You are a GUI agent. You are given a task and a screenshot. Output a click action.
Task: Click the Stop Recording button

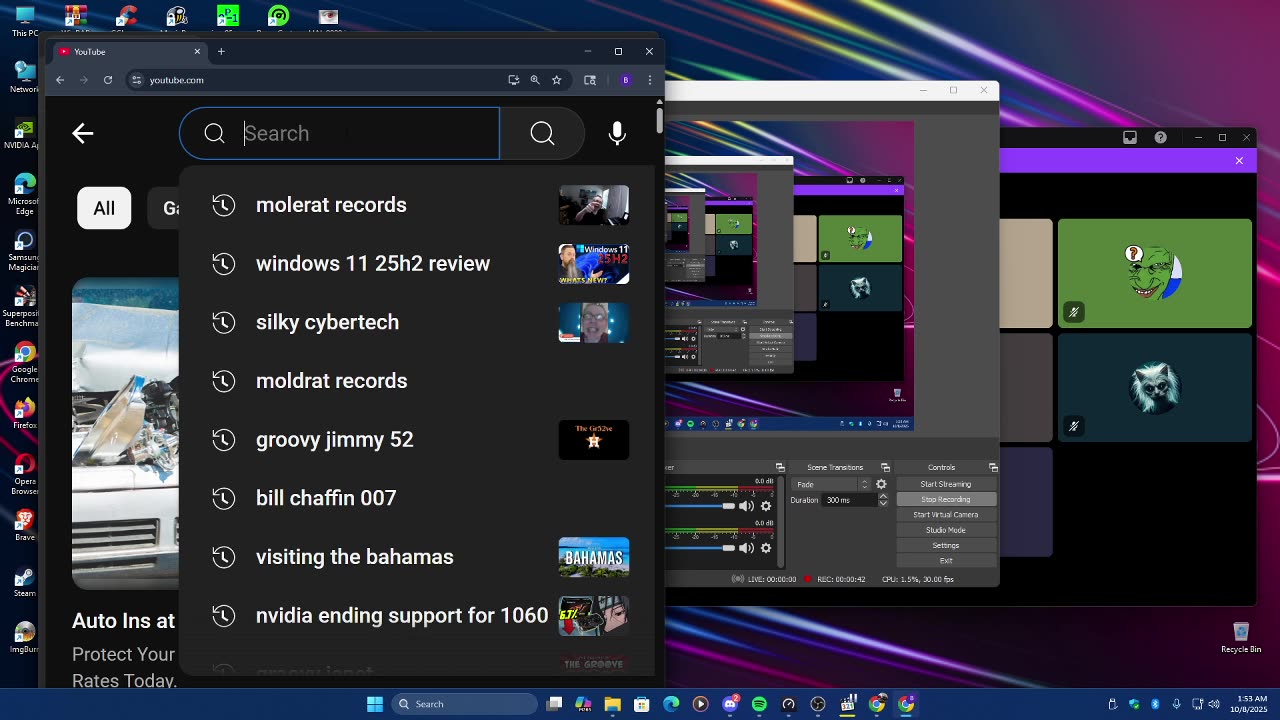945,499
